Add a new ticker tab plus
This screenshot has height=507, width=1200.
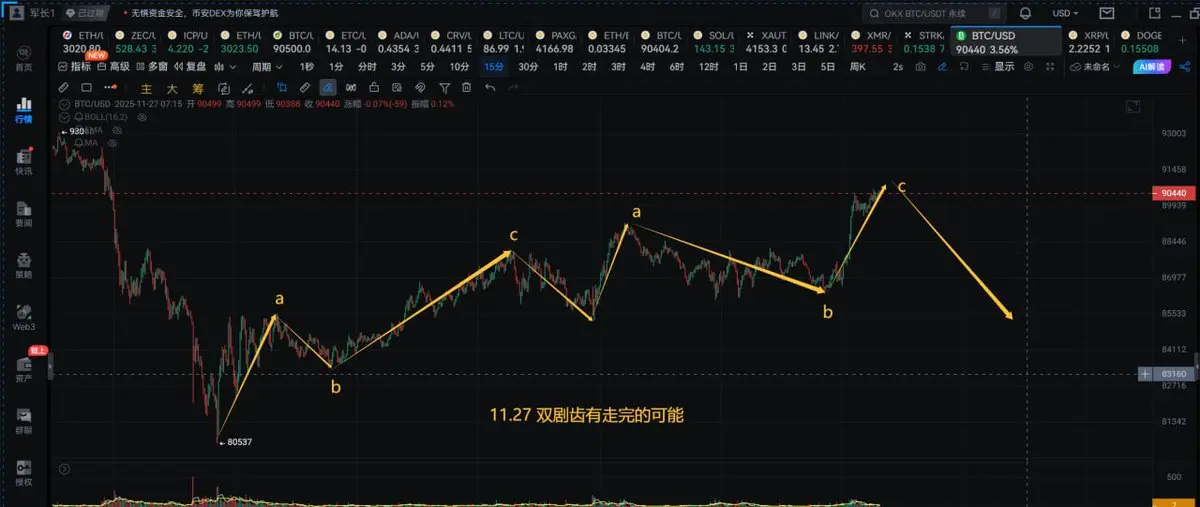[1181, 40]
